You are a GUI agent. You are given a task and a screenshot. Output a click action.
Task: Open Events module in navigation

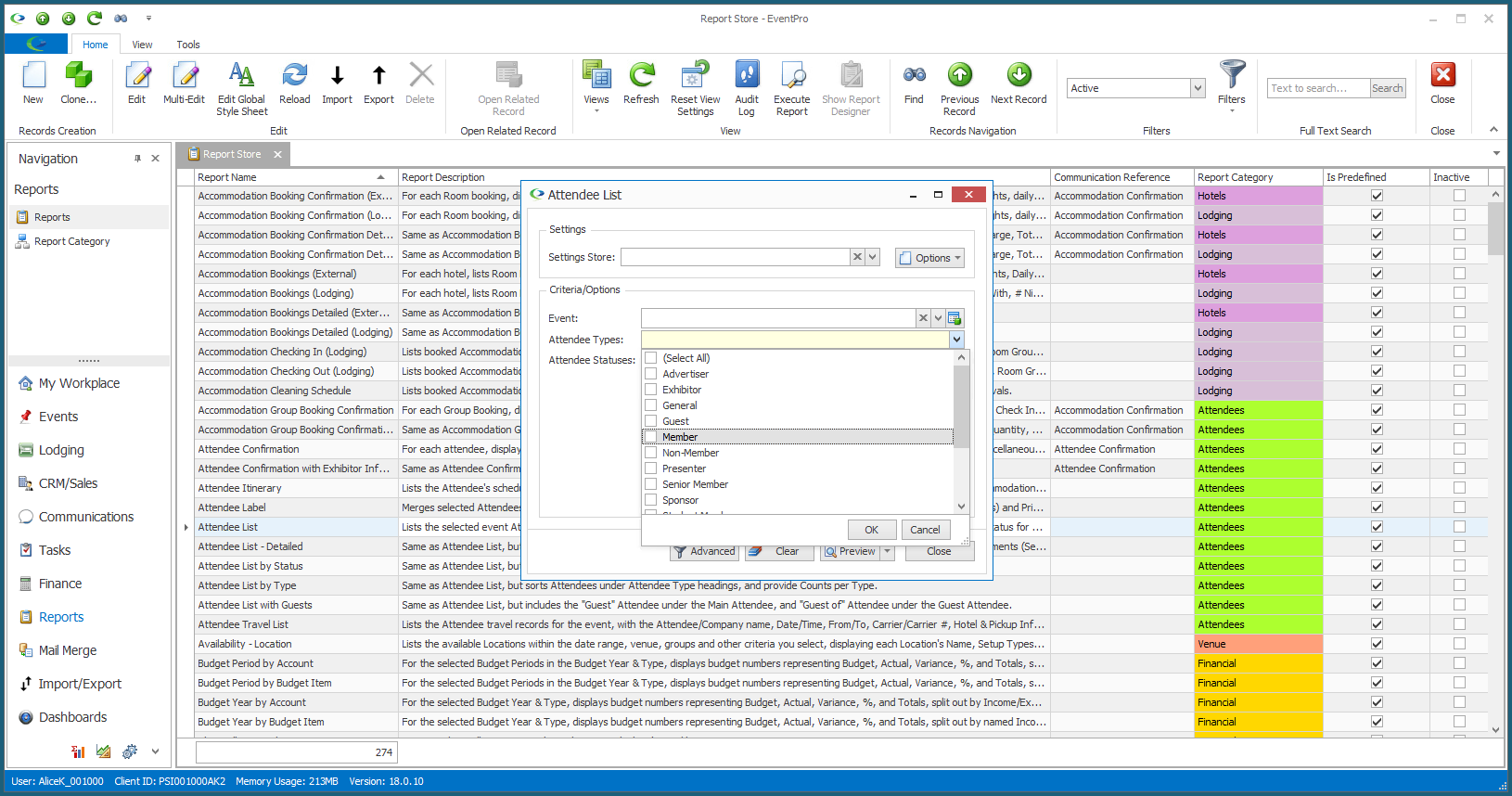[58, 417]
